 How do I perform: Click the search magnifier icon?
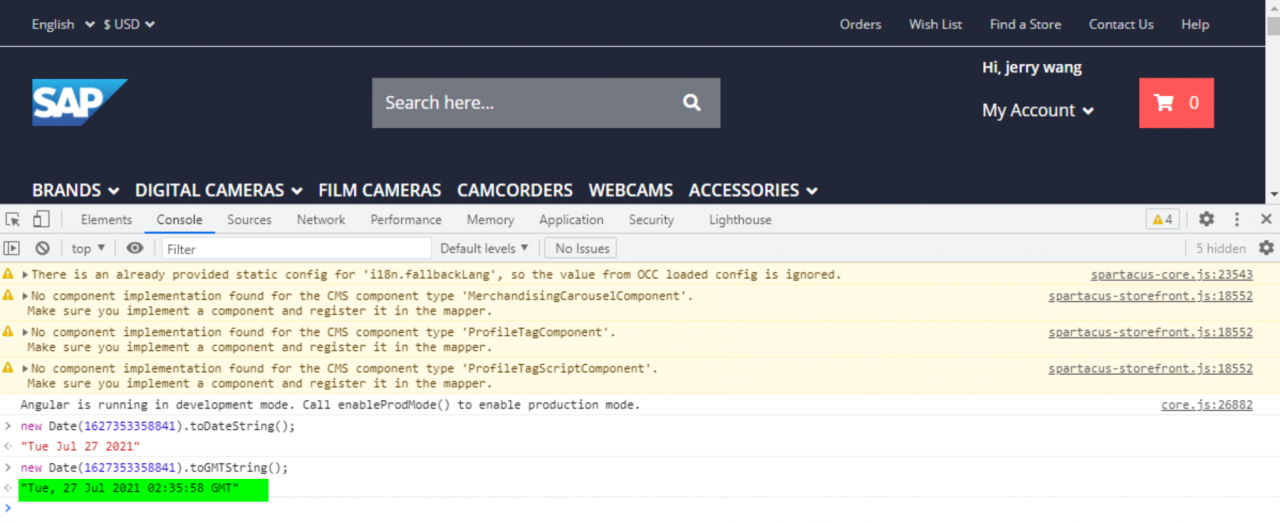pos(692,103)
